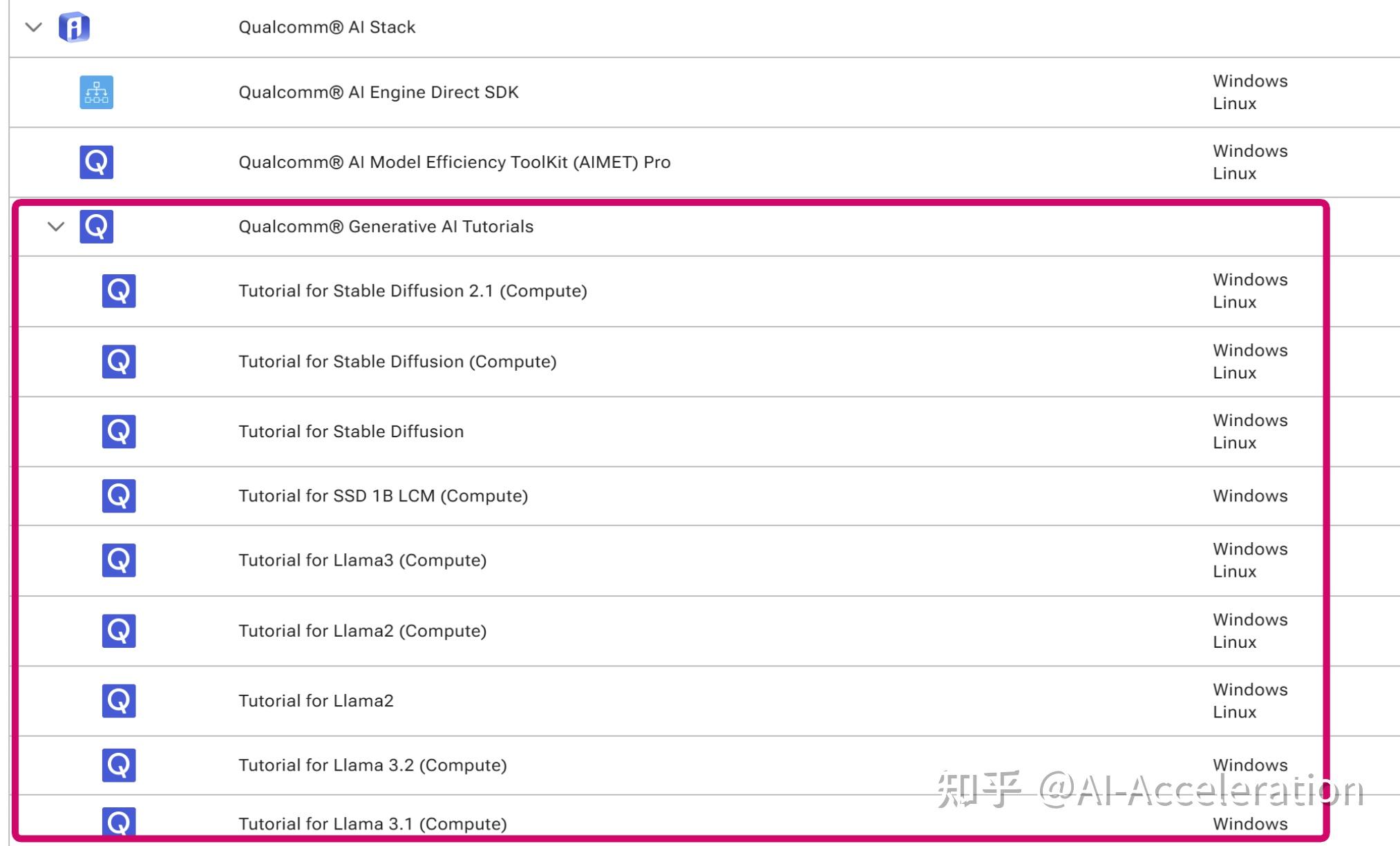The width and height of the screenshot is (1400, 846).
Task: Click the AIMET Pro Q icon
Action: [96, 162]
